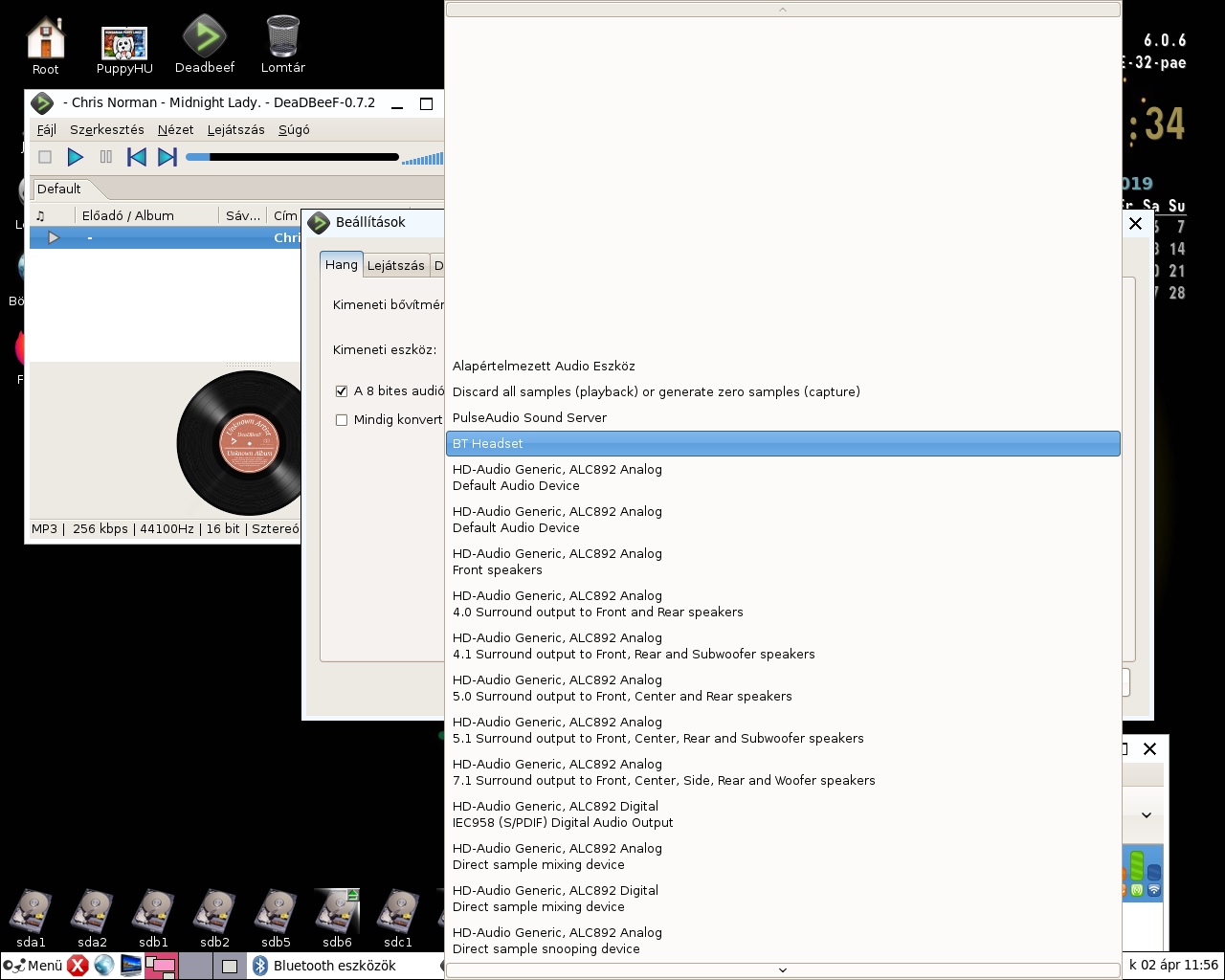Open the Menü start button in taskbar
Screen dimensions: 1225x980
pyautogui.click(x=33, y=966)
